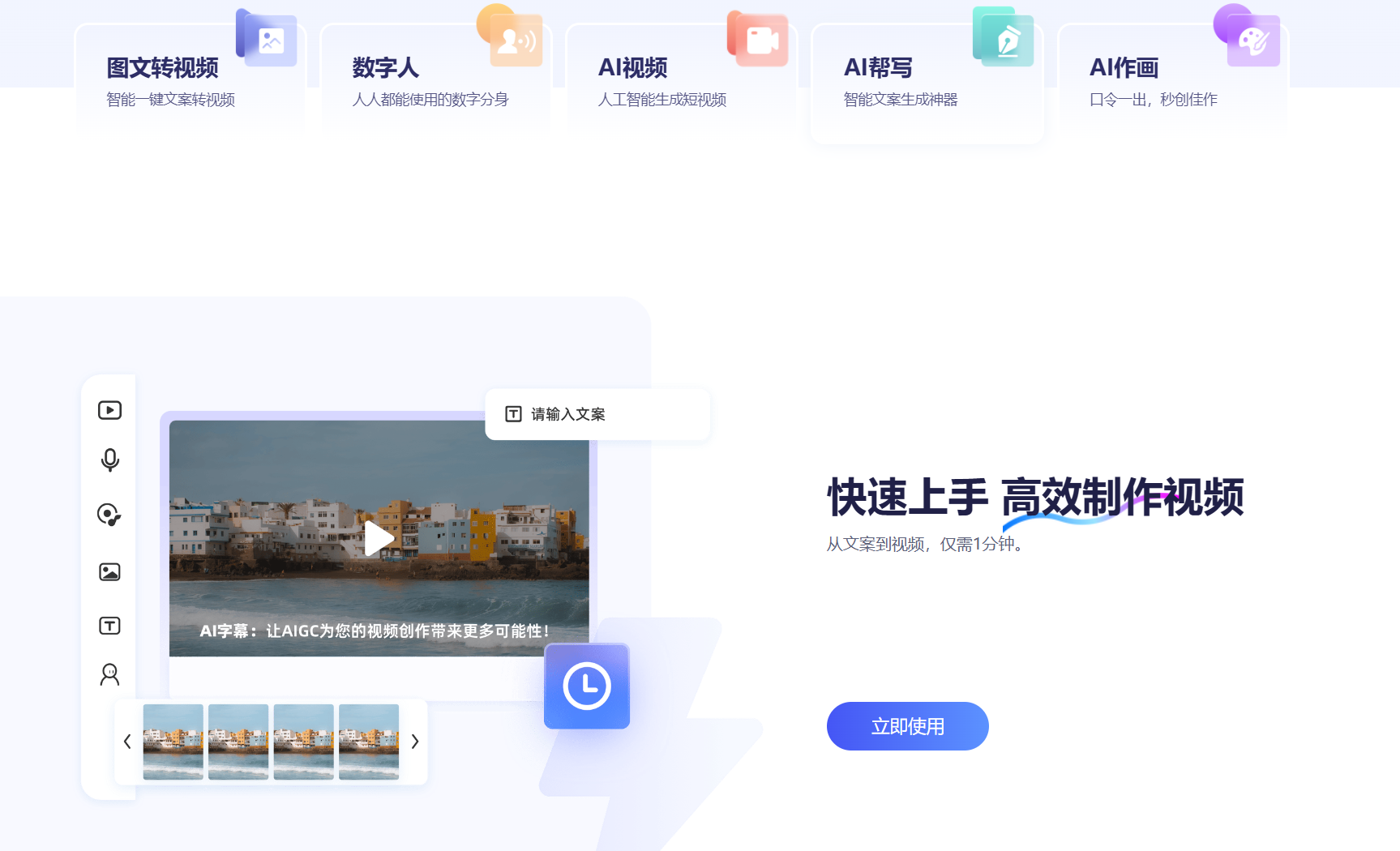Click the speaking avatar icon on 数字人 card
The width and height of the screenshot is (1400, 851).
(x=510, y=36)
